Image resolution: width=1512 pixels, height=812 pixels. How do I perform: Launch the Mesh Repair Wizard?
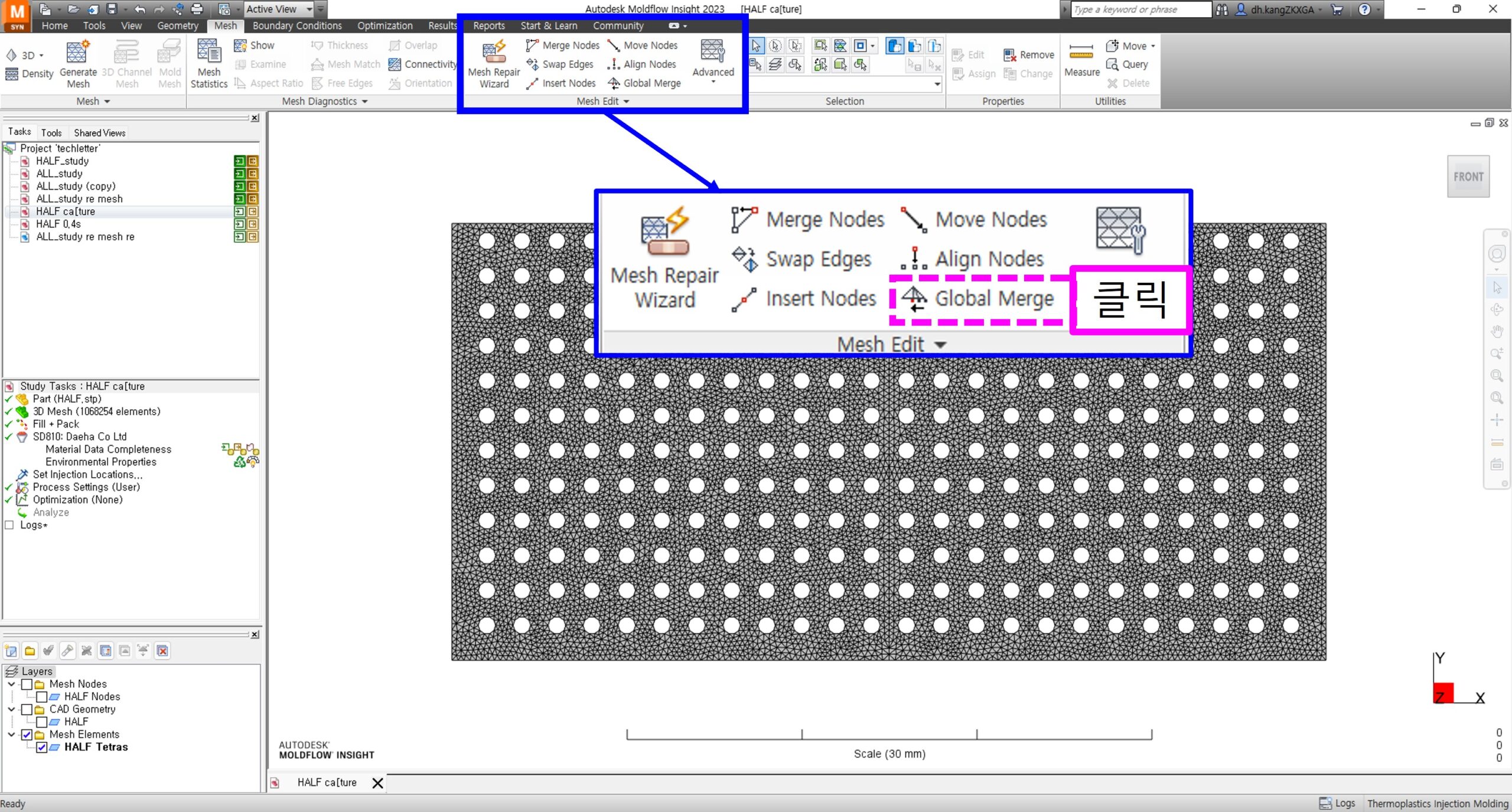494,63
